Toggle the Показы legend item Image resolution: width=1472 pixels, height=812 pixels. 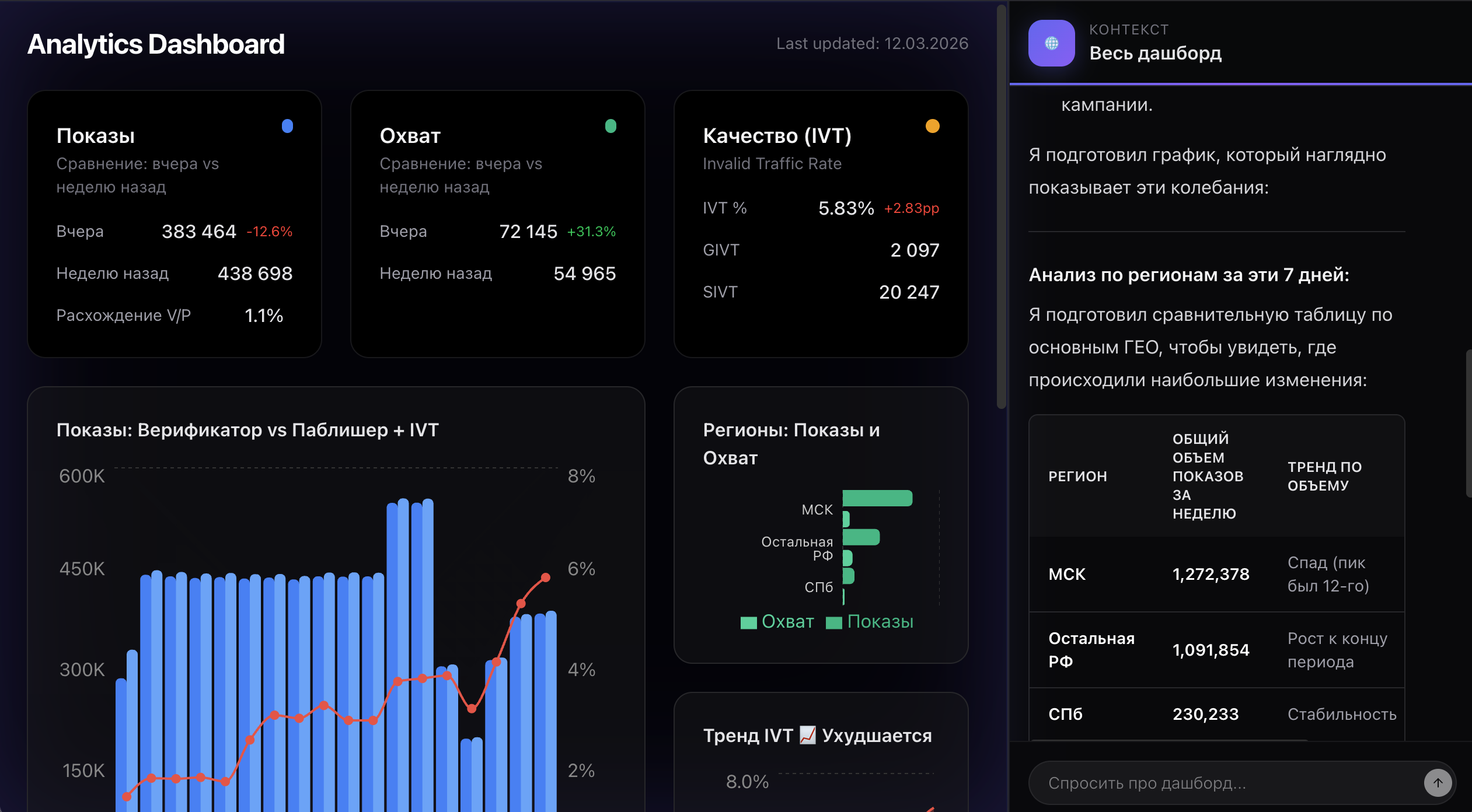click(880, 622)
